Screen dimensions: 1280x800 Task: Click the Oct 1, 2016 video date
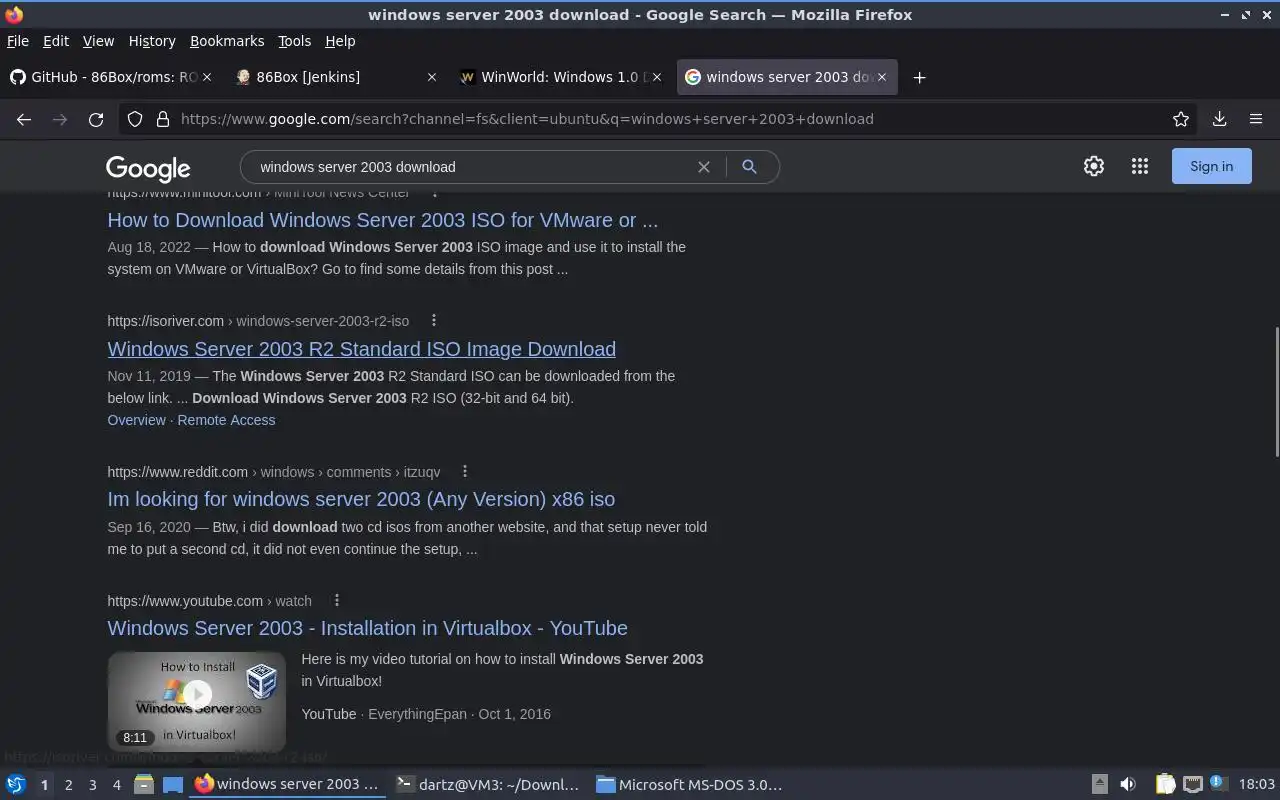tap(514, 714)
